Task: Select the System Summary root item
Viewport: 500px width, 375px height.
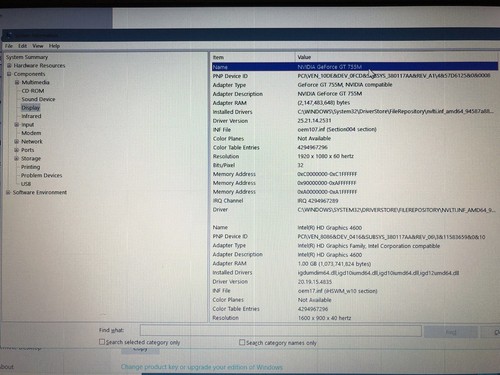Action: [27, 57]
